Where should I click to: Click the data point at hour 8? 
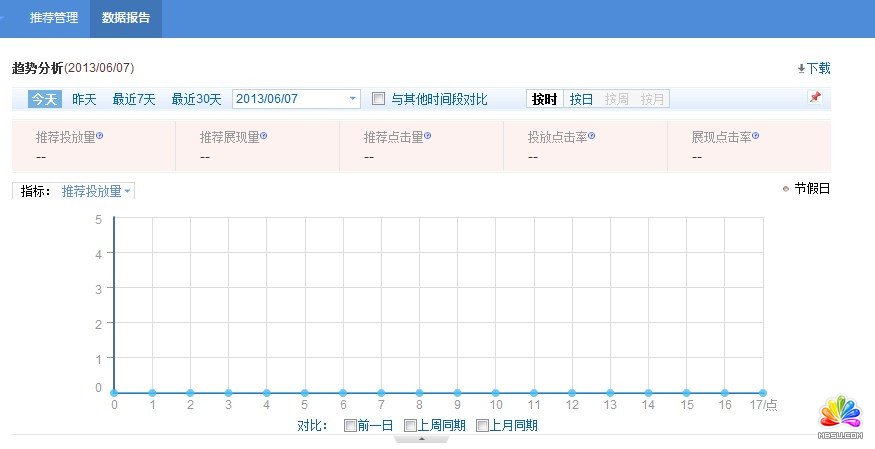(x=419, y=393)
